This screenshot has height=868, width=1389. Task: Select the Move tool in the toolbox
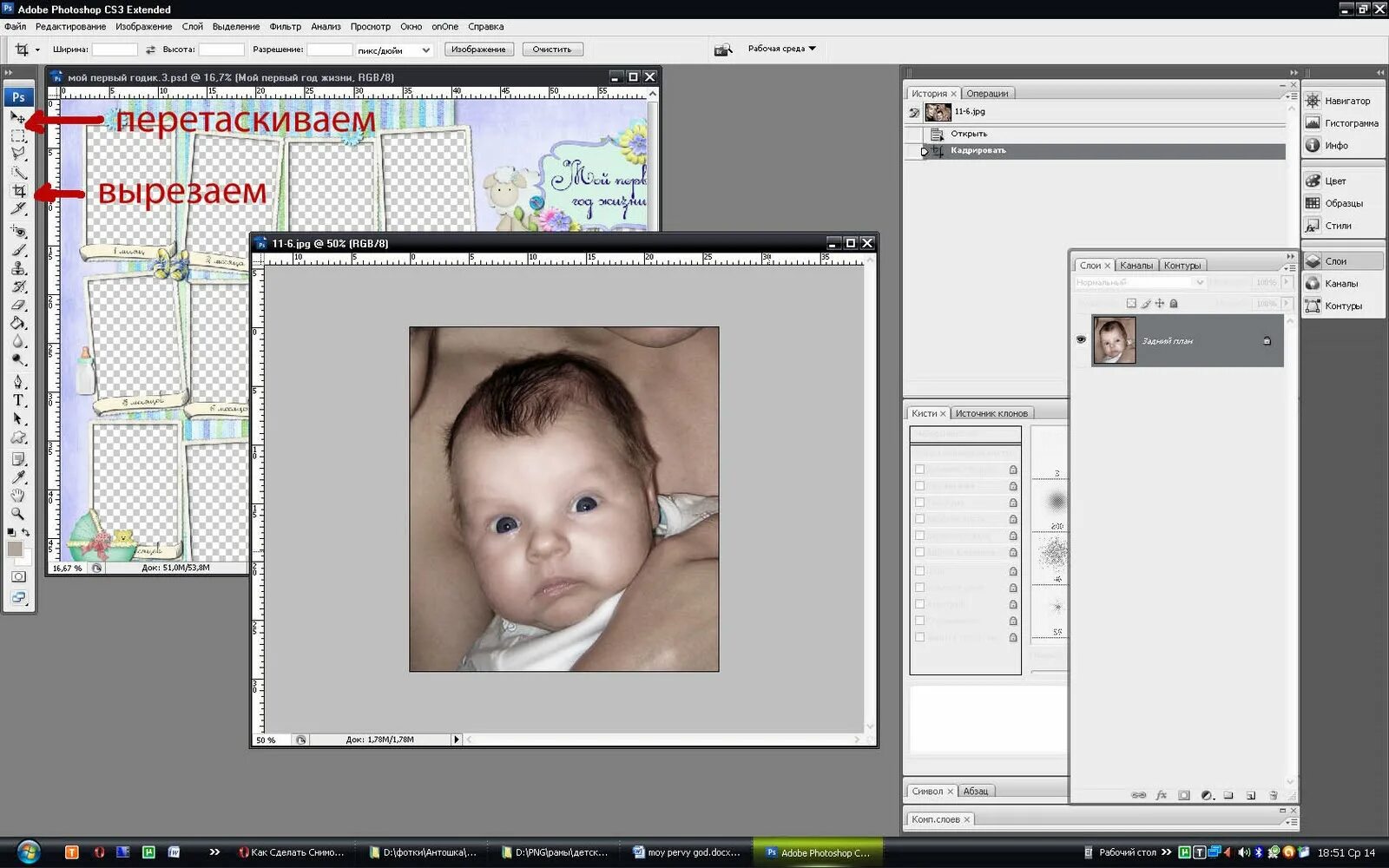[x=17, y=117]
